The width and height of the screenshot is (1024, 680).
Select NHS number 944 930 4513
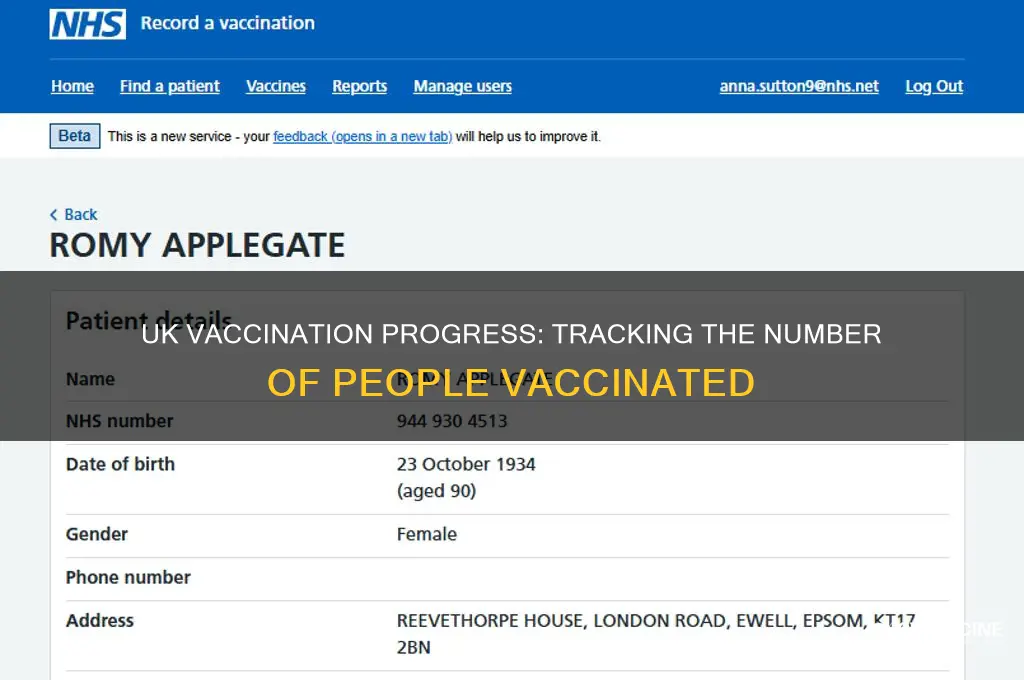click(x=452, y=421)
